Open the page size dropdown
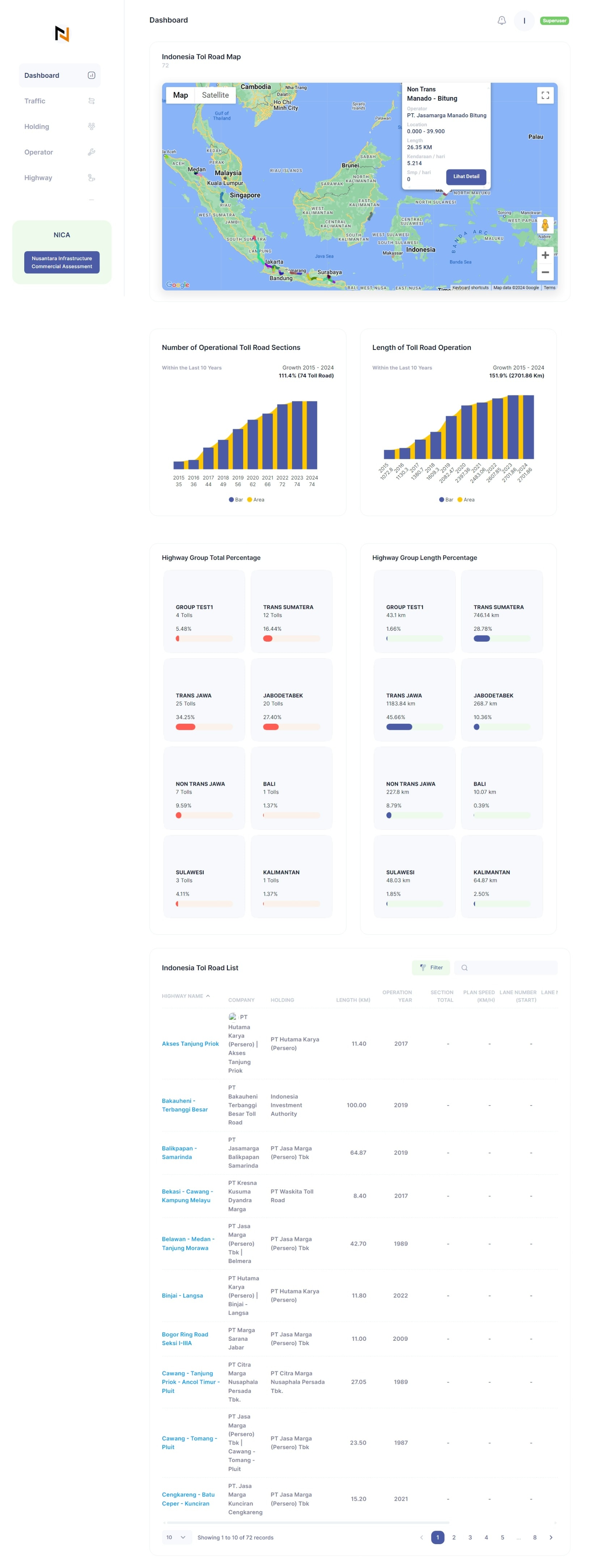The width and height of the screenshot is (589, 1568). [x=177, y=1537]
